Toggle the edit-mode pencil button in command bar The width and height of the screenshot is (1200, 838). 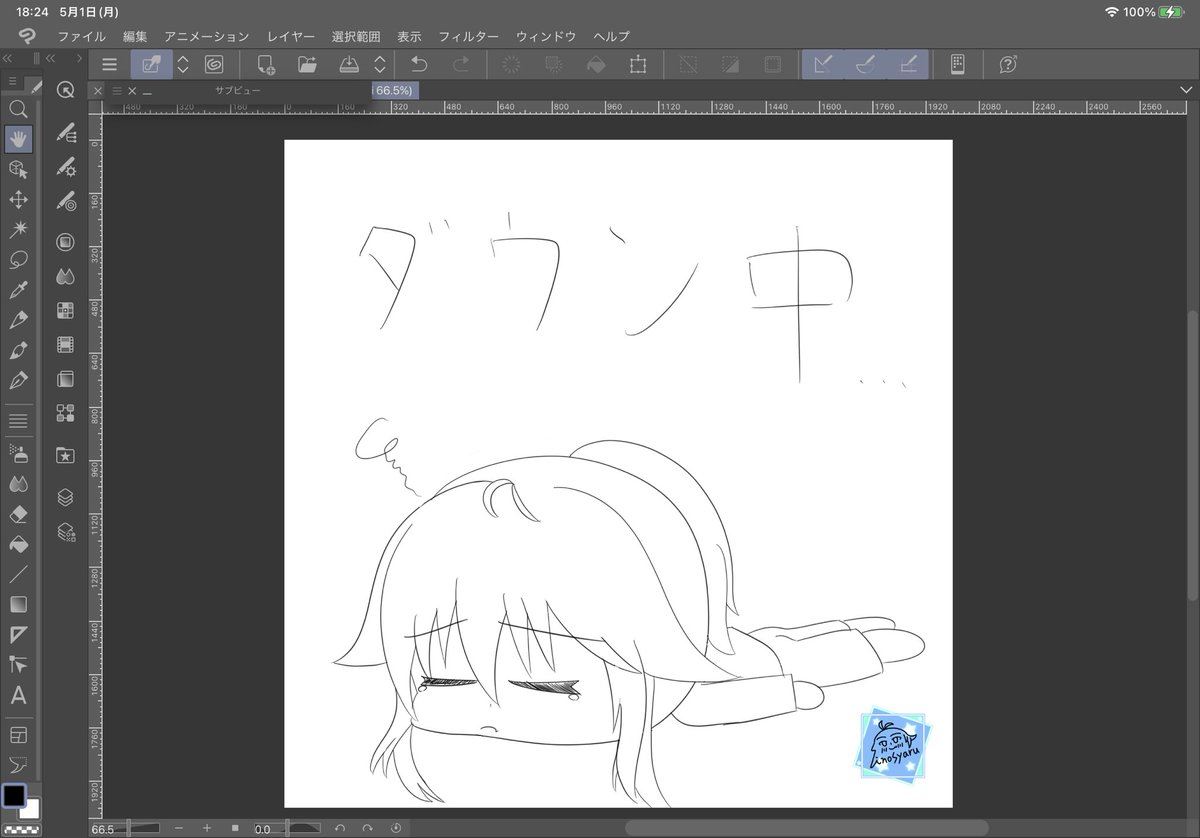(152, 64)
